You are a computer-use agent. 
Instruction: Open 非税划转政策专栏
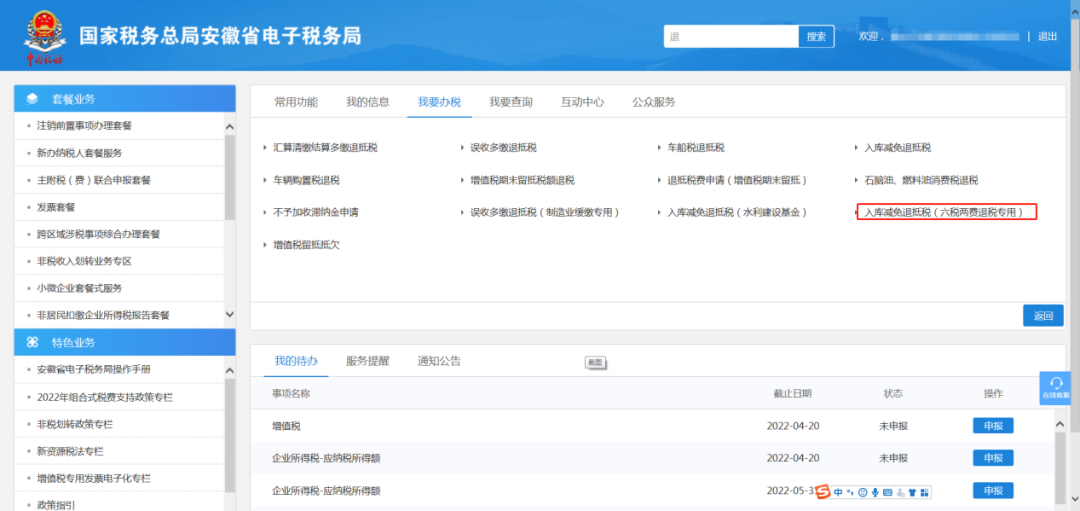pos(74,424)
